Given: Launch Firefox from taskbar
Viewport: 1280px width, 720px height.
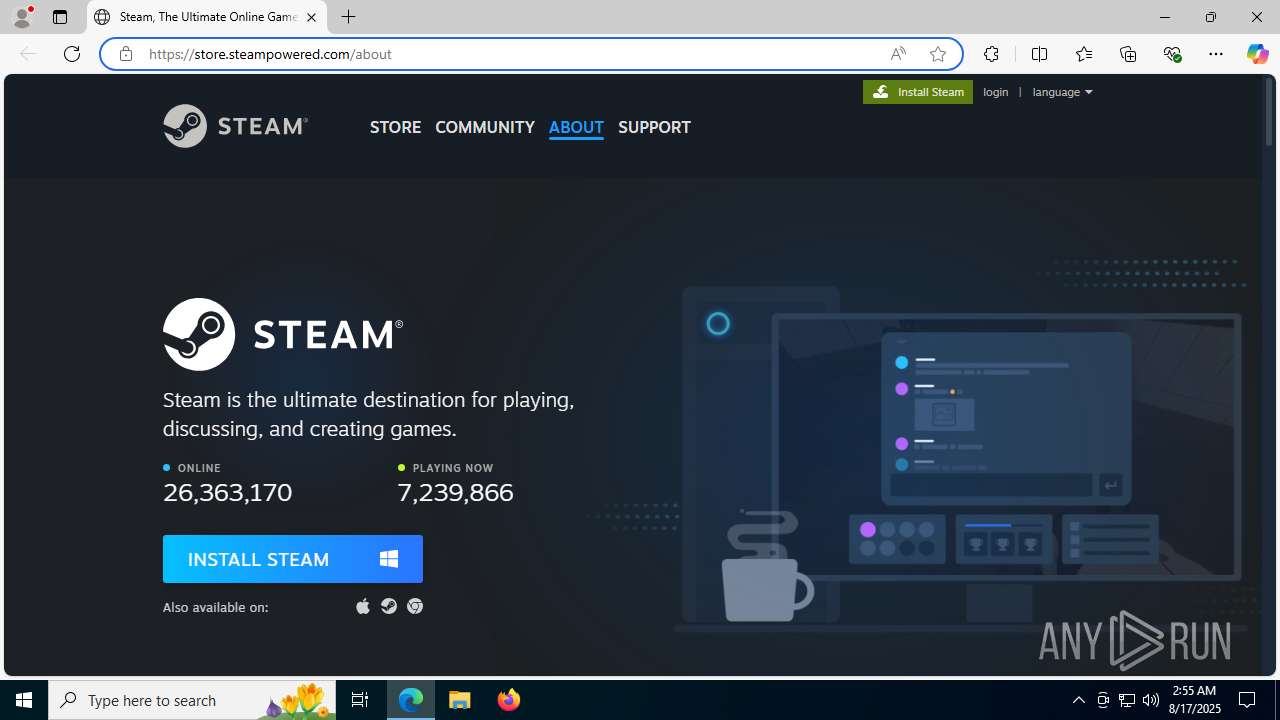Looking at the screenshot, I should point(509,700).
